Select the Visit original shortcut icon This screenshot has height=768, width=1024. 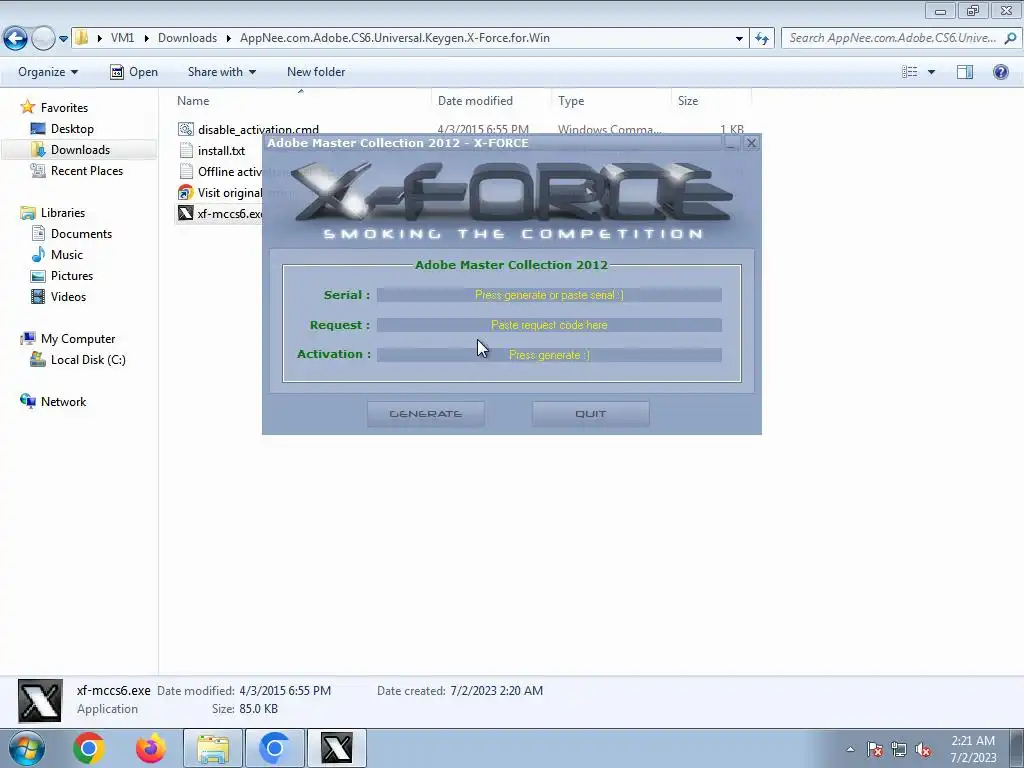click(x=185, y=193)
